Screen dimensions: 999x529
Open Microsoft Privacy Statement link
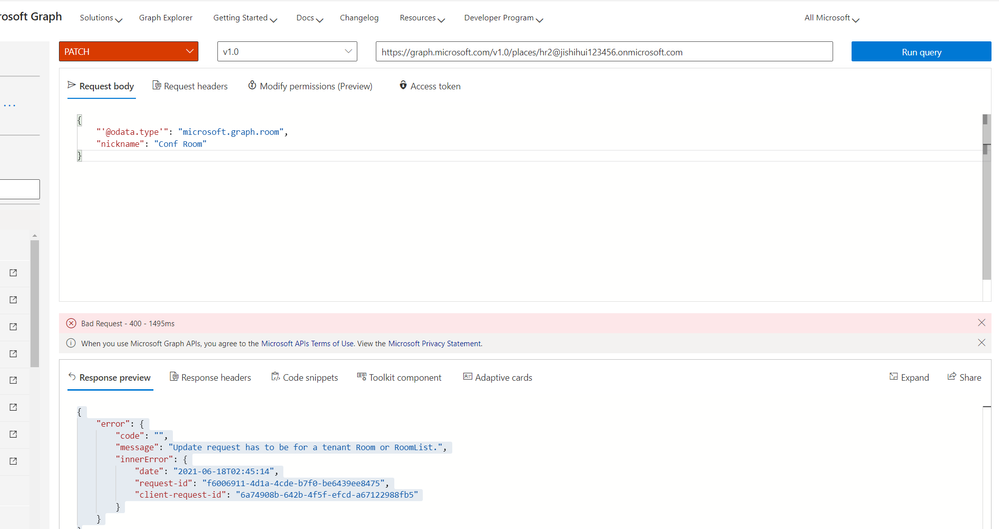pyautogui.click(x=435, y=344)
